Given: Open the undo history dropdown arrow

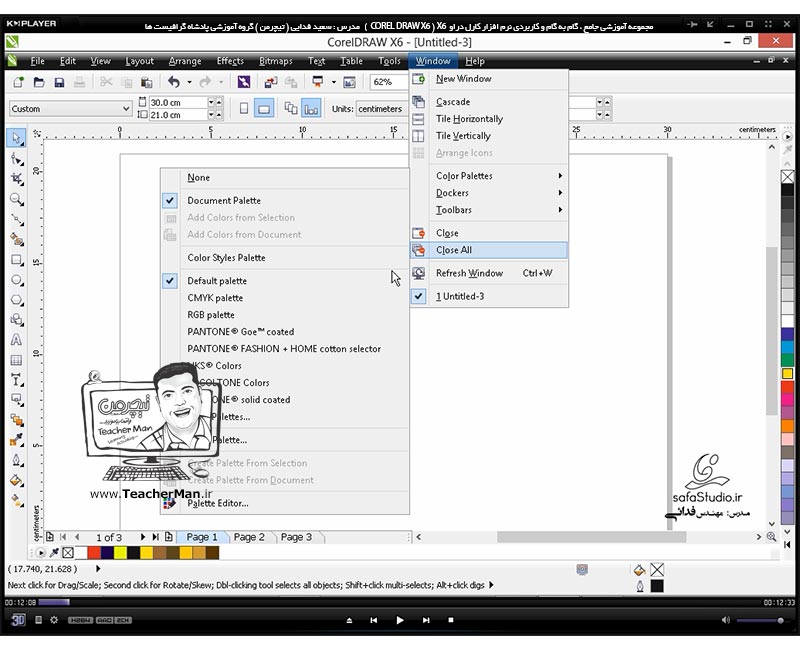Looking at the screenshot, I should (x=189, y=82).
